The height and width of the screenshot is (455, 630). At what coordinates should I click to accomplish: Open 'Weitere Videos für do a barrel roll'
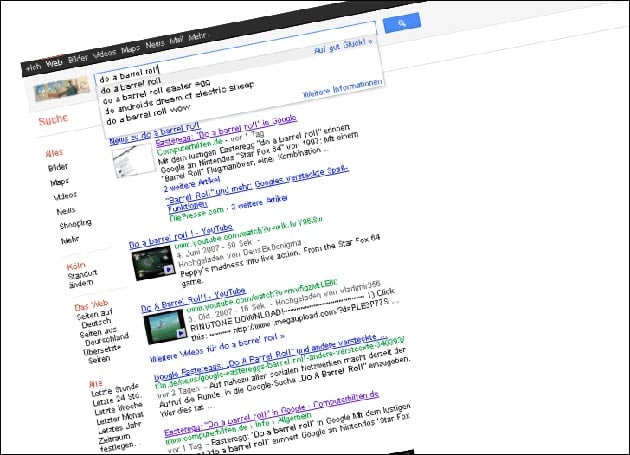coord(217,347)
